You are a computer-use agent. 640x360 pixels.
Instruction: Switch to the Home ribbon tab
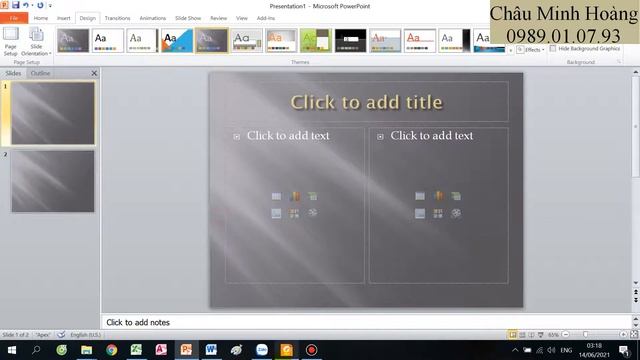[40, 18]
